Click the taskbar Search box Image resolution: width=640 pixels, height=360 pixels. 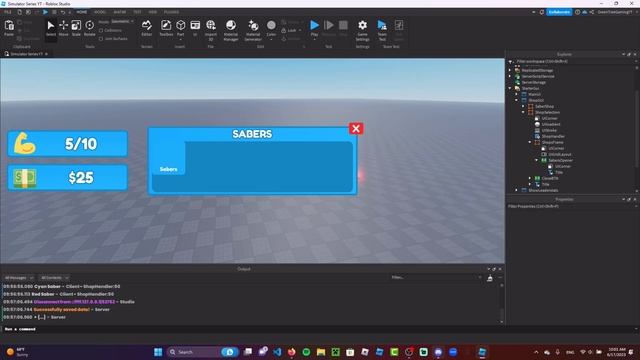click(x=202, y=352)
